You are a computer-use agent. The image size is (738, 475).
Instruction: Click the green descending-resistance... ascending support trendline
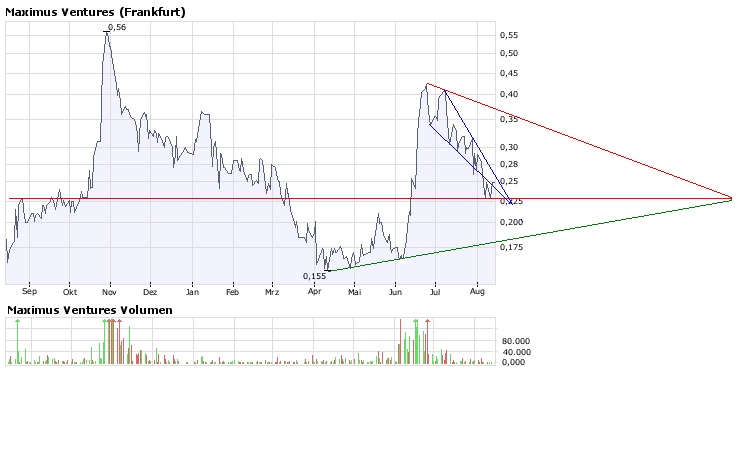(x=530, y=236)
